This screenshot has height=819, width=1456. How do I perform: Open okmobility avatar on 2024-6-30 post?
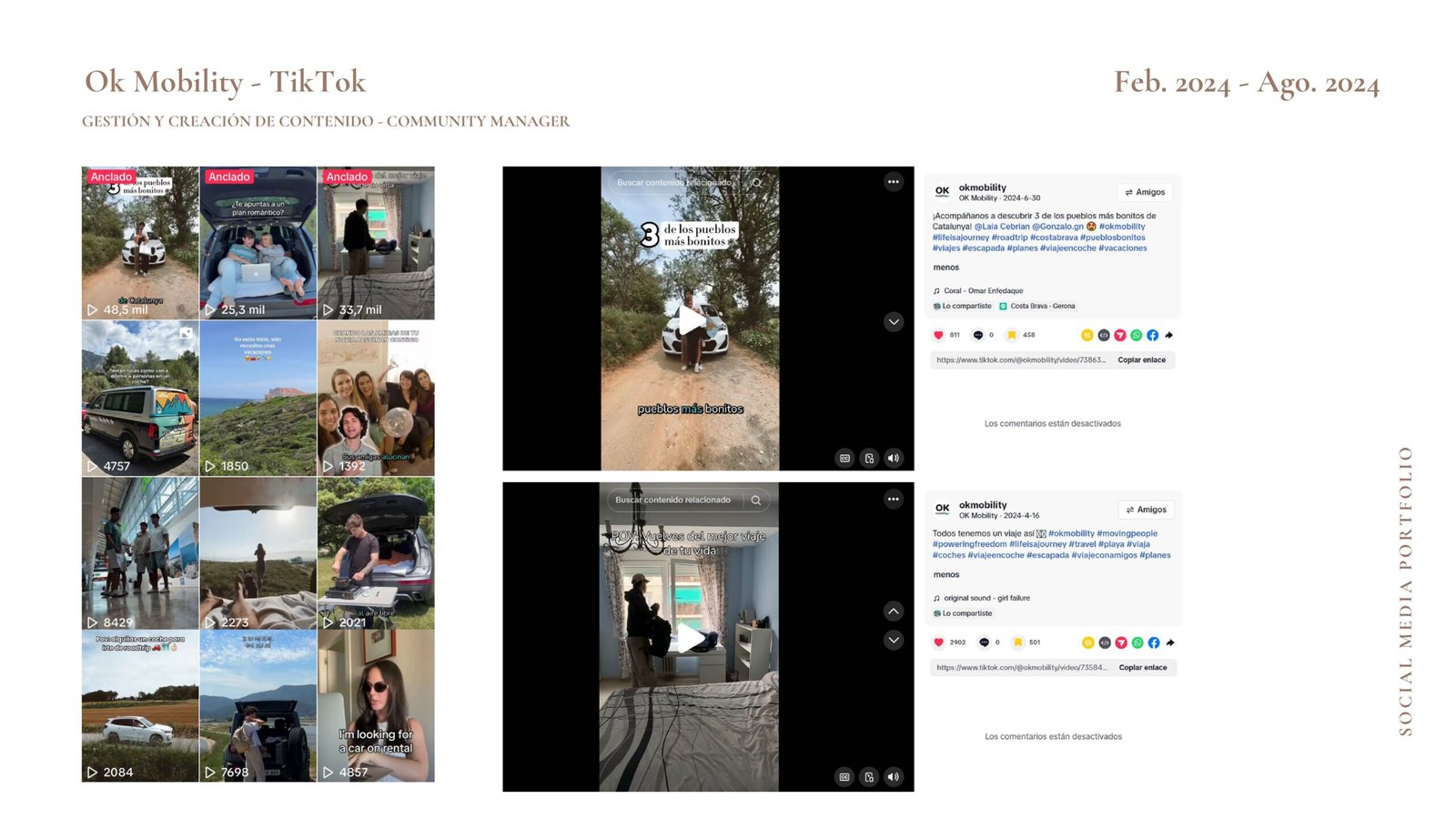pyautogui.click(x=942, y=191)
